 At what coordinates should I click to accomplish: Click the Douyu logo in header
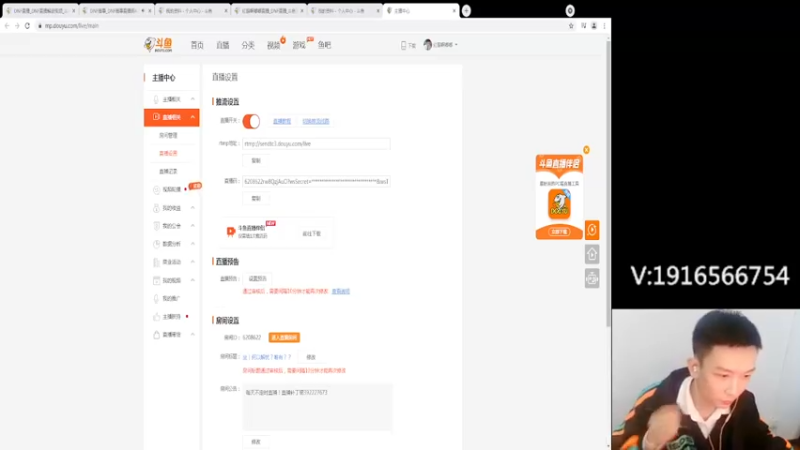(158, 45)
